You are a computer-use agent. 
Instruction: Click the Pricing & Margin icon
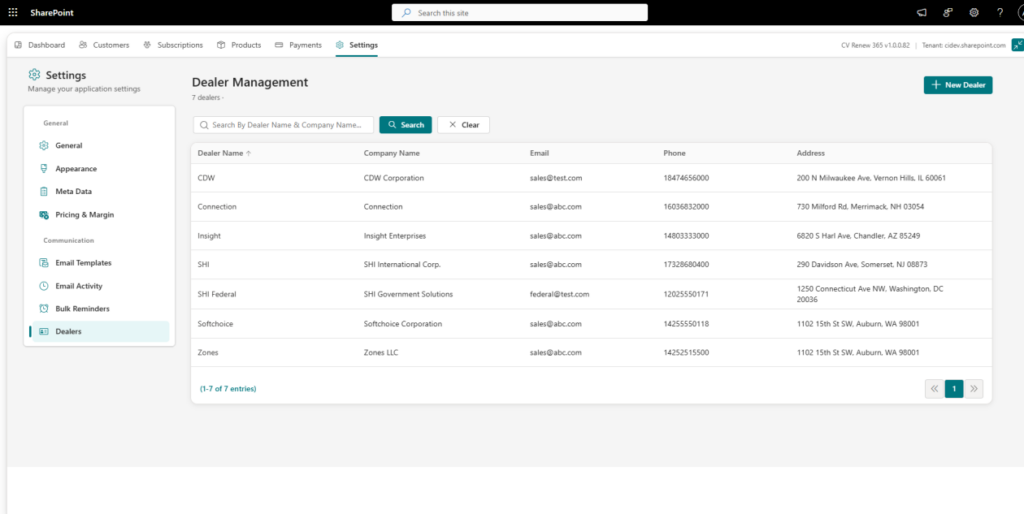coord(44,214)
